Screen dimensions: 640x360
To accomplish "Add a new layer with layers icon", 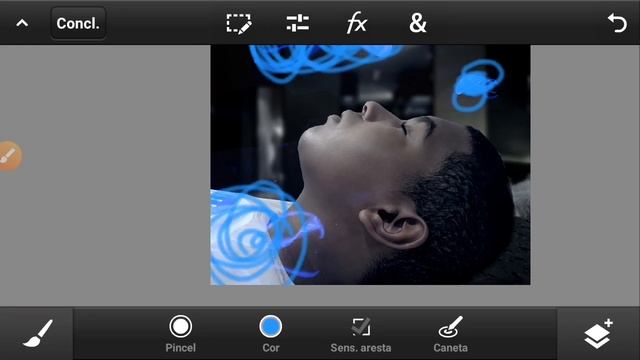I will tap(598, 333).
